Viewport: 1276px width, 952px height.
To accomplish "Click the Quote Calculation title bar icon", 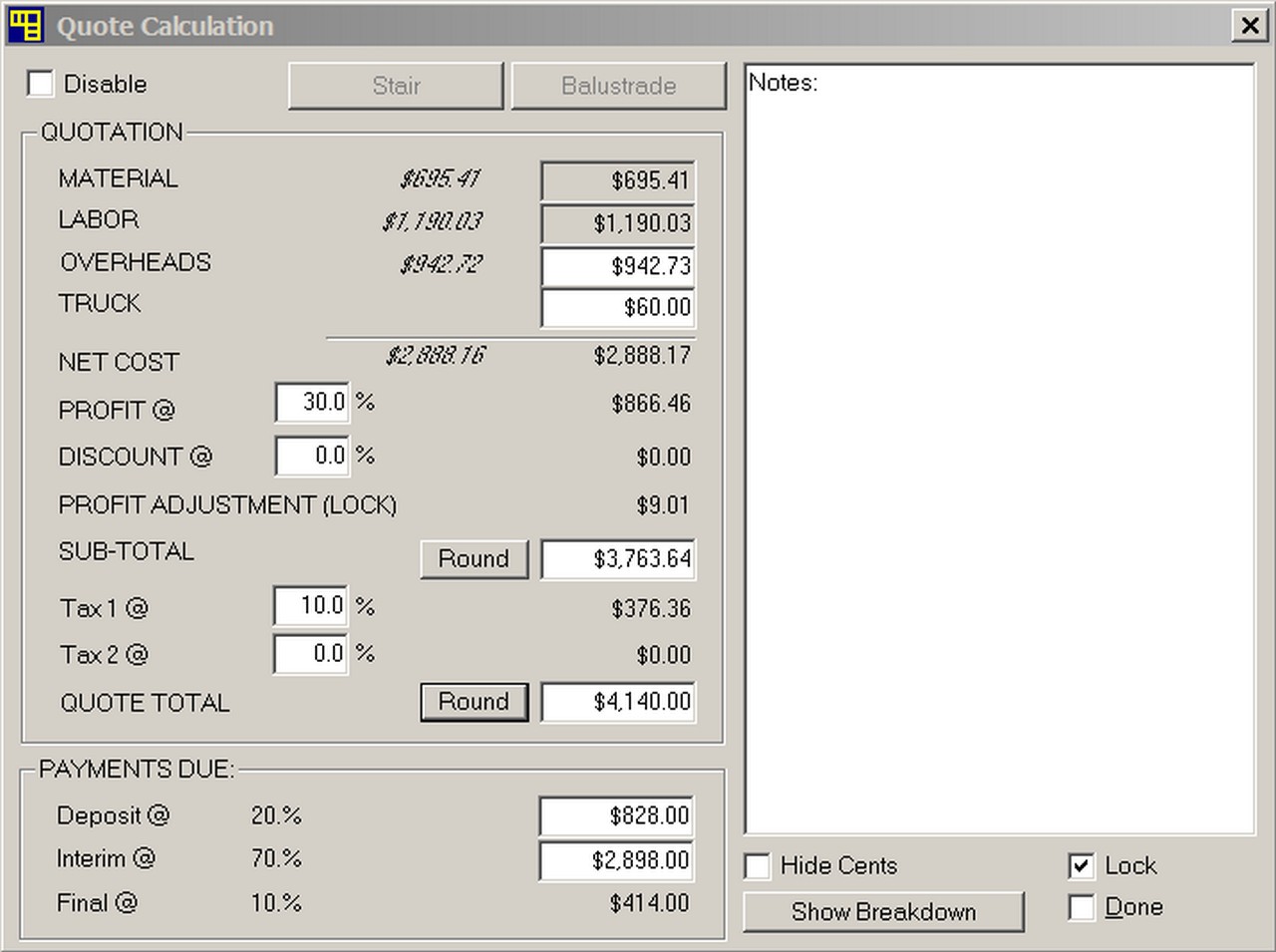I will (x=27, y=25).
